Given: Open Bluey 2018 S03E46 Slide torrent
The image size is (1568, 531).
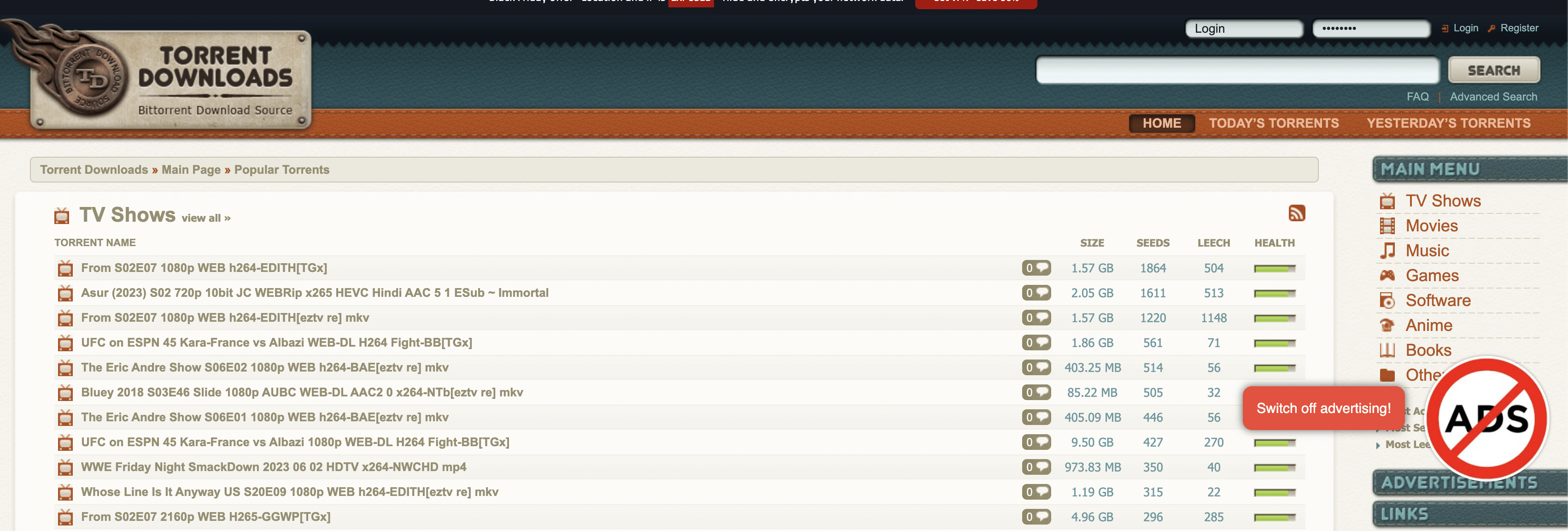Looking at the screenshot, I should [x=302, y=392].
